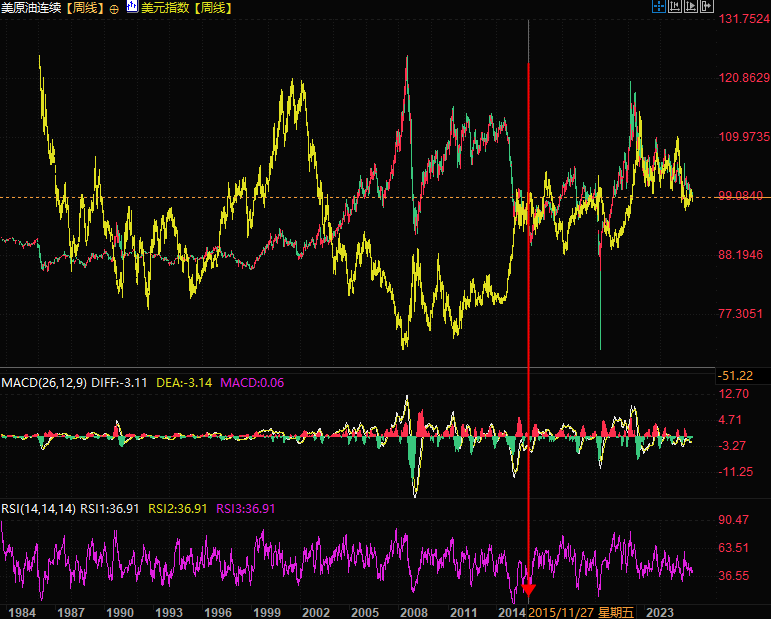Open the RSI(14,14,14) indicator label
Image resolution: width=771 pixels, height=619 pixels.
click(38, 508)
